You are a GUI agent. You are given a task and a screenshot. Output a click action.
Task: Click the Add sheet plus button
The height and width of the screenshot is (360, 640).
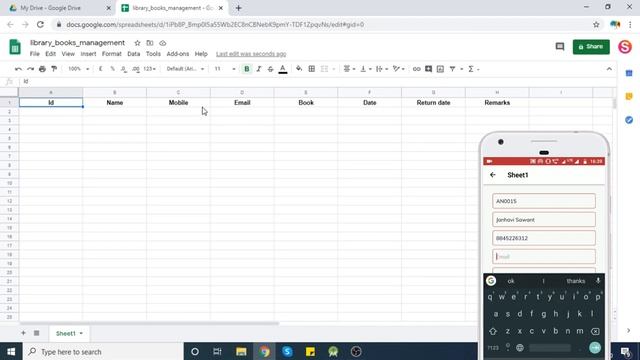[x=23, y=333]
